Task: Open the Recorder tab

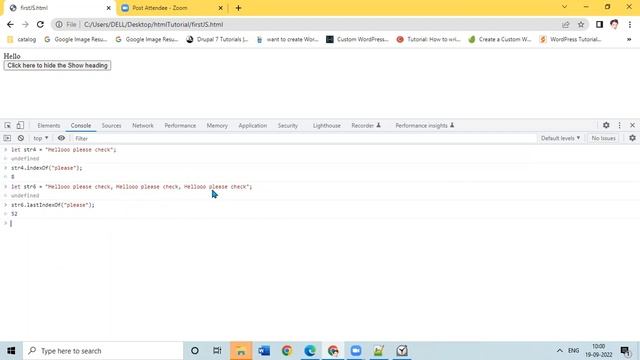Action: click(366, 126)
